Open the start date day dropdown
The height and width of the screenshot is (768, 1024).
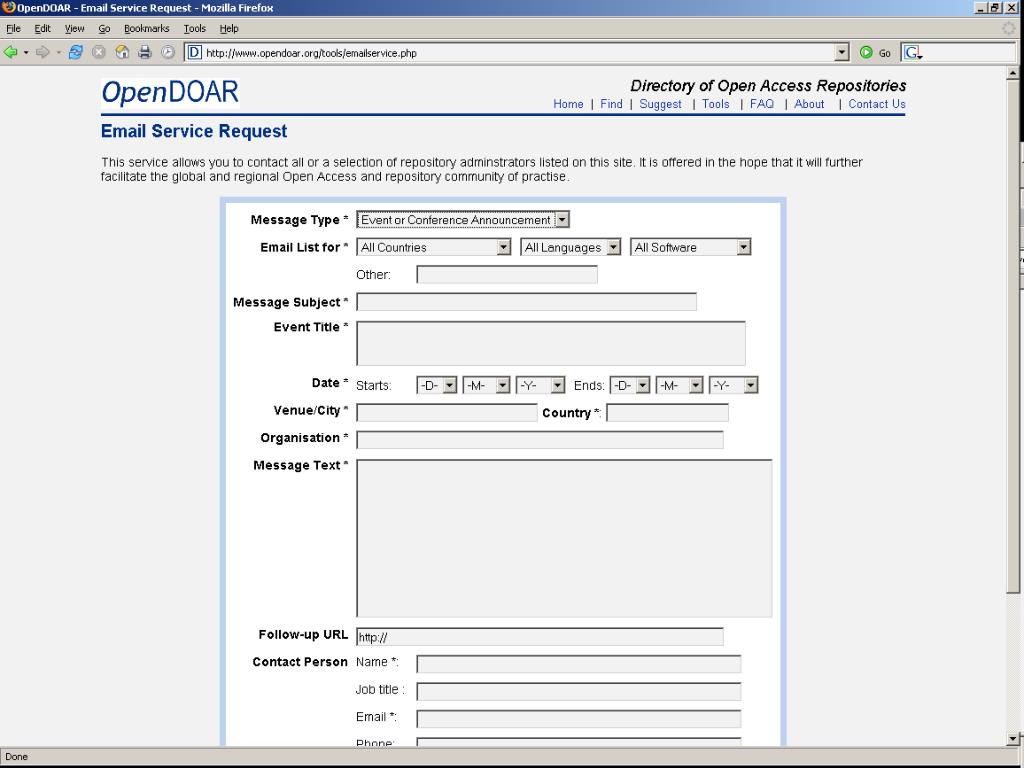[437, 385]
